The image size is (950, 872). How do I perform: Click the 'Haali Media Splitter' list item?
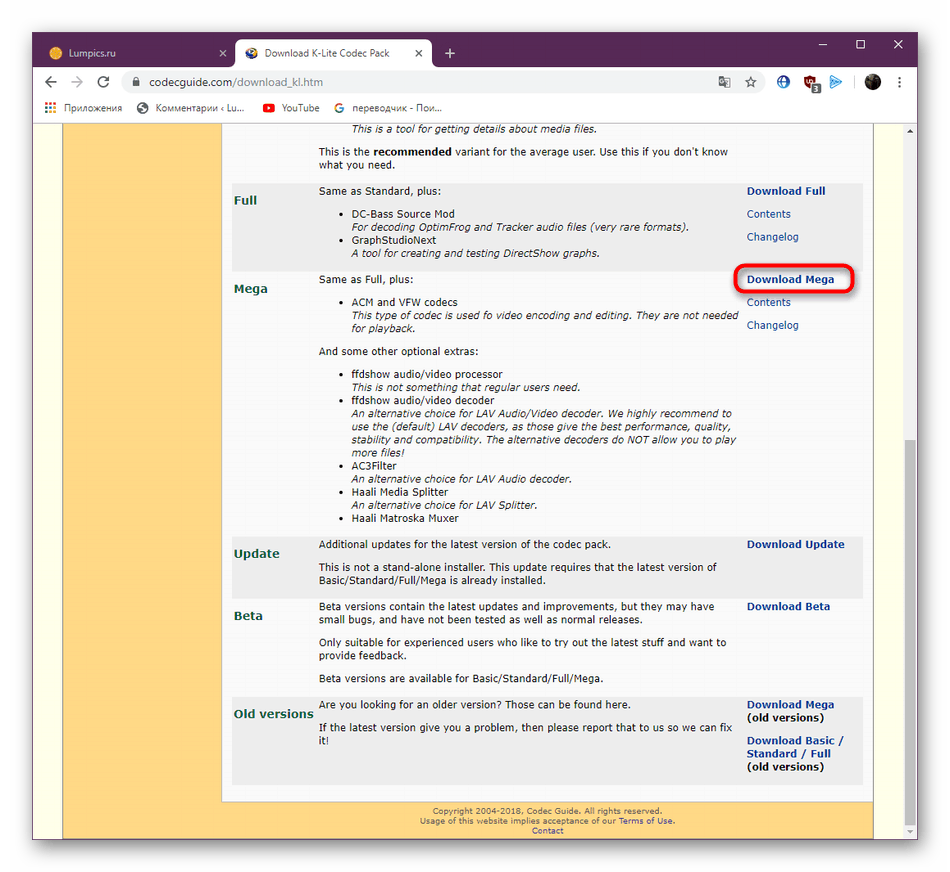pos(400,492)
